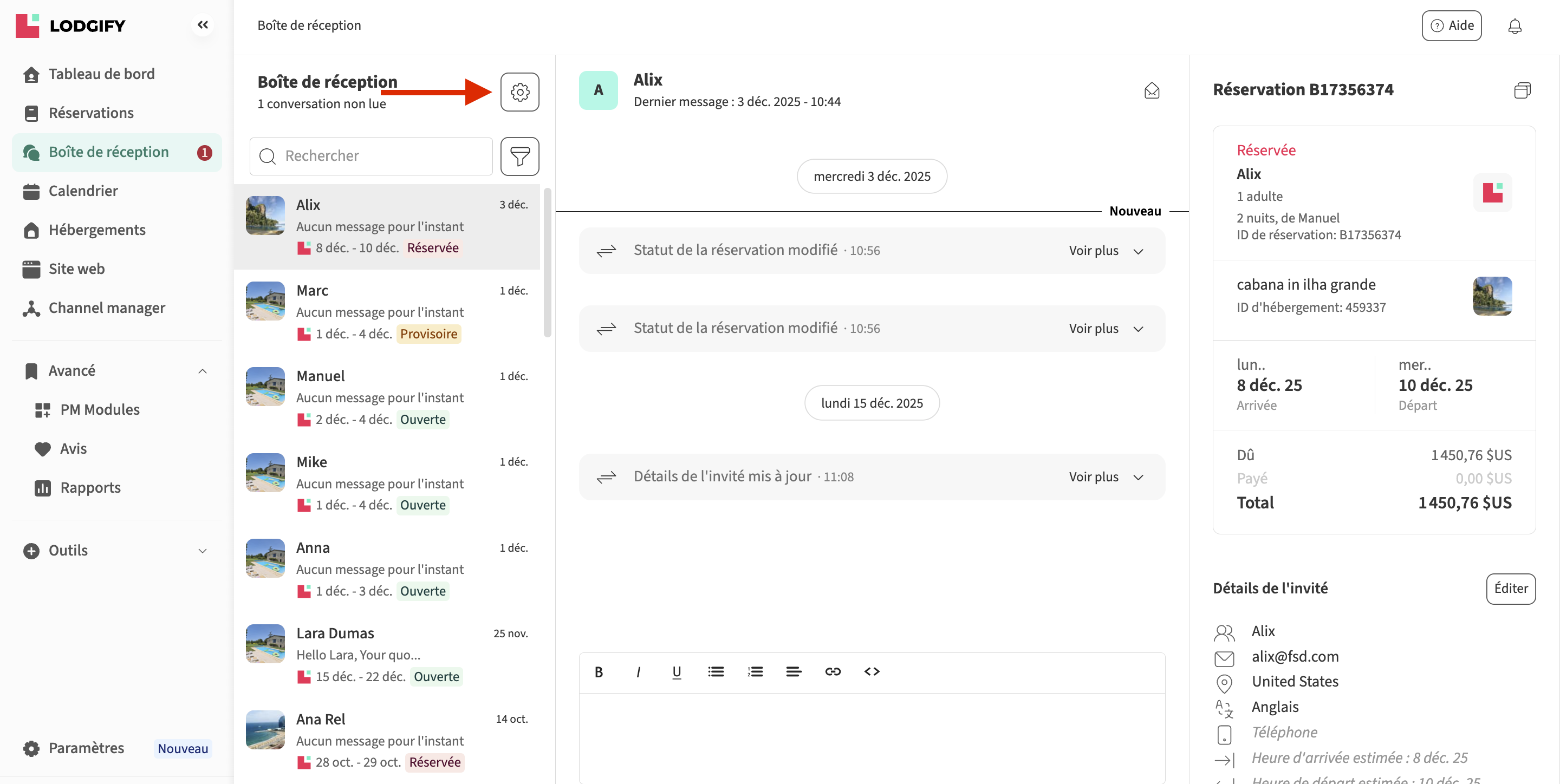The height and width of the screenshot is (784, 1560).
Task: Click the filter funnel icon
Action: pos(519,156)
